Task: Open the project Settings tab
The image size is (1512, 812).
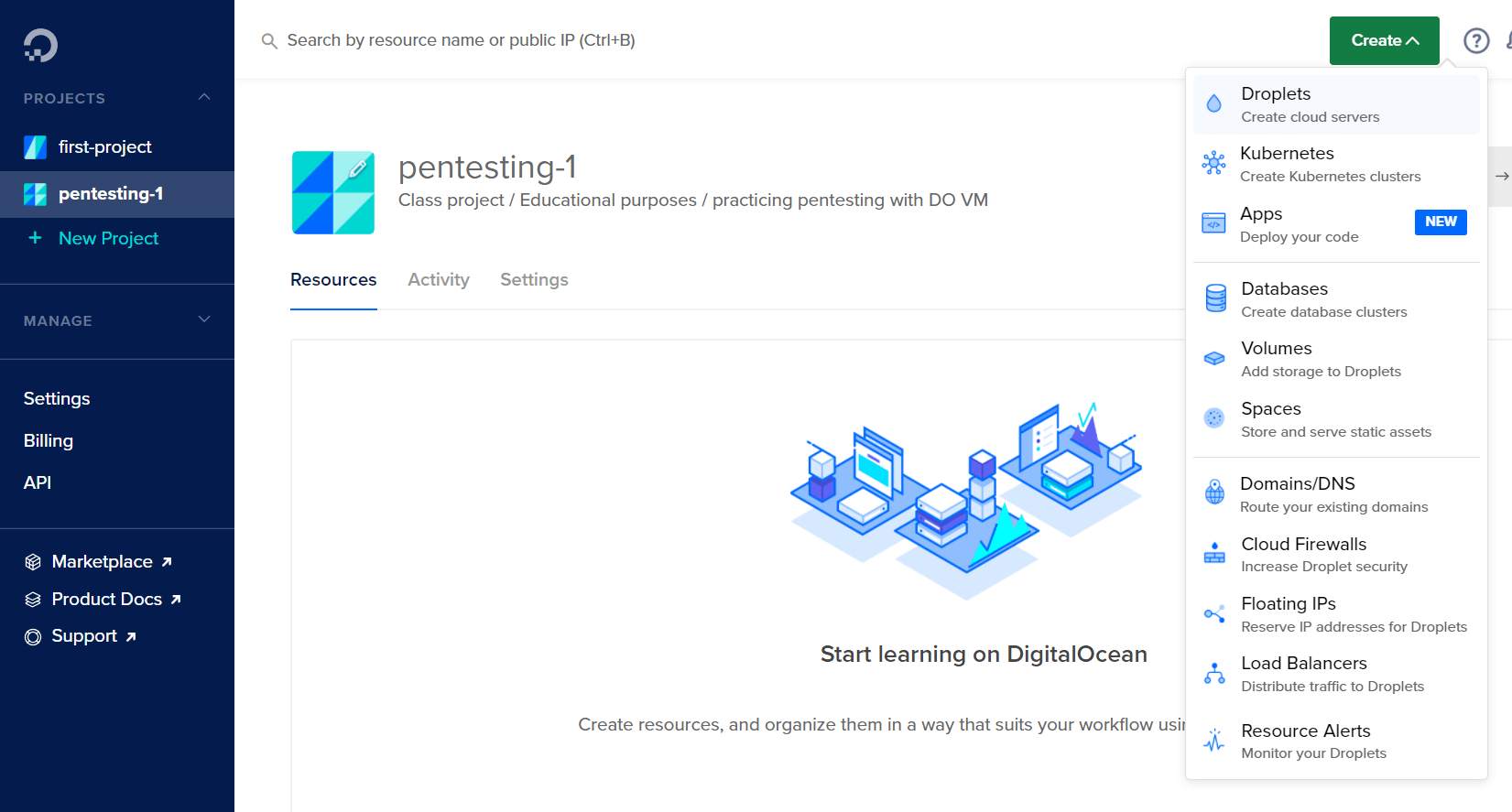Action: pos(534,280)
